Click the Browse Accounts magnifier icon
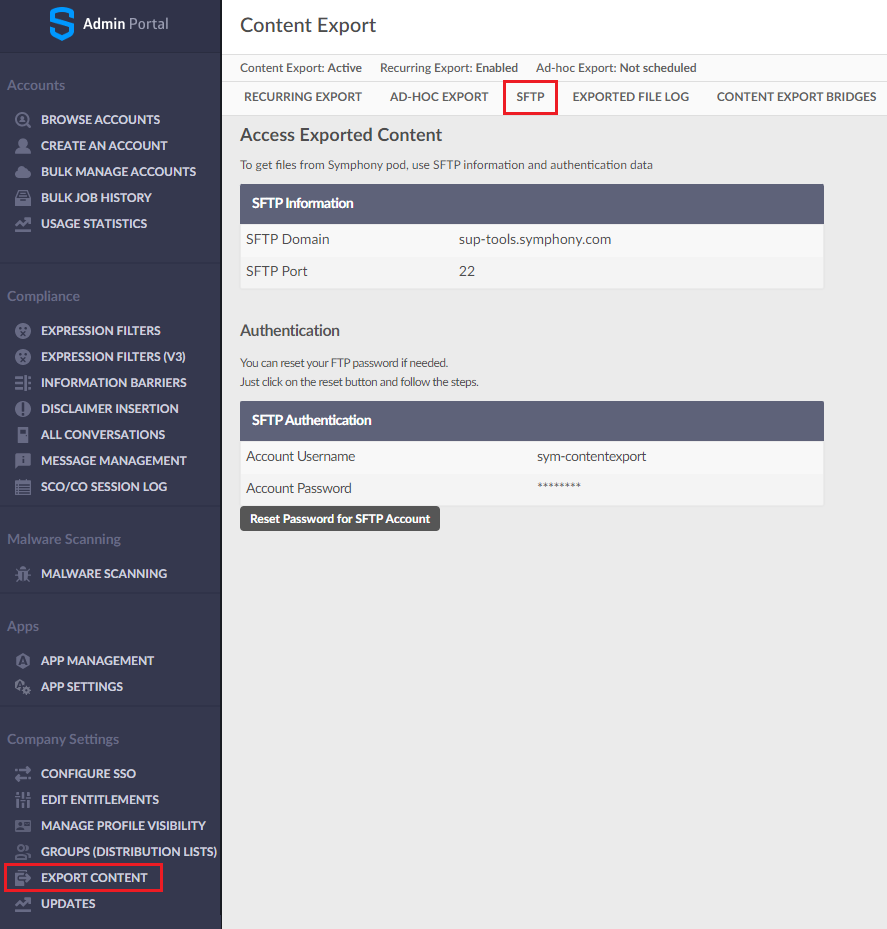 click(x=23, y=120)
